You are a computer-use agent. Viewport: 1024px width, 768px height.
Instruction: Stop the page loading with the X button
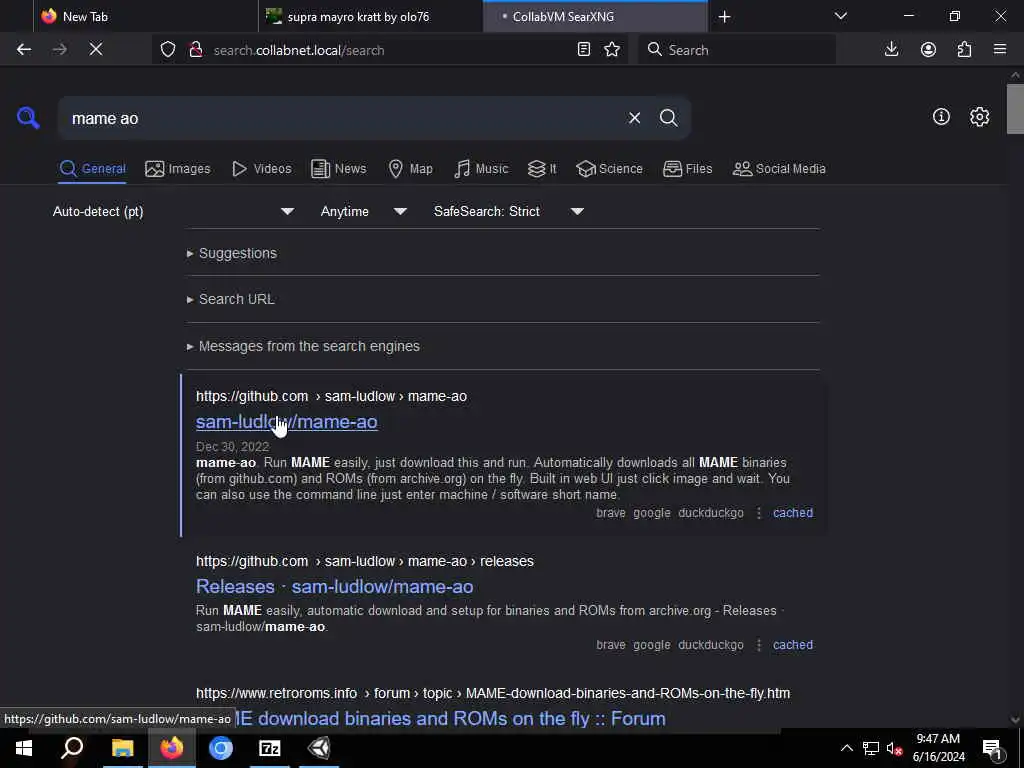pyautogui.click(x=96, y=50)
